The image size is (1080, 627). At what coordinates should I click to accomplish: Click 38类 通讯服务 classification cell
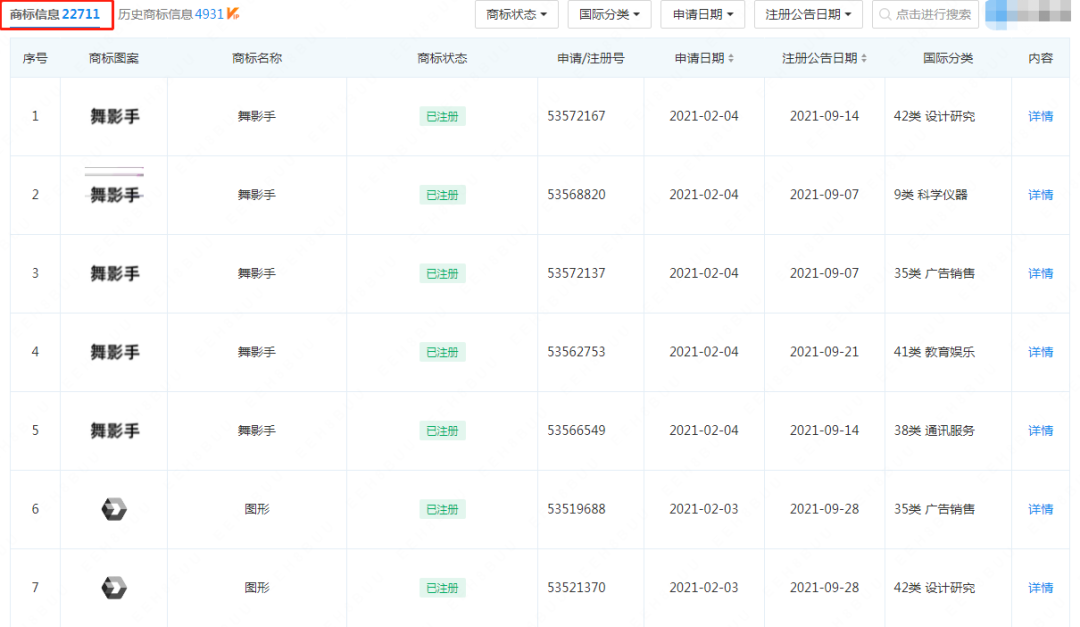(x=934, y=431)
